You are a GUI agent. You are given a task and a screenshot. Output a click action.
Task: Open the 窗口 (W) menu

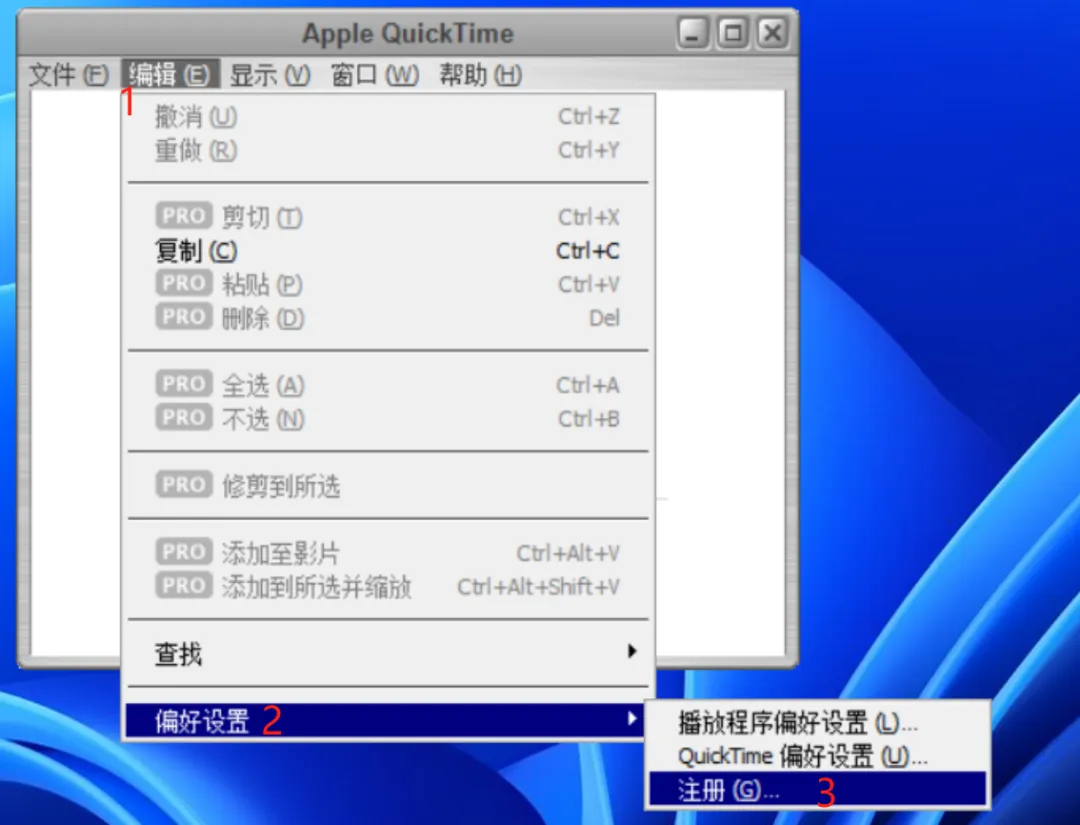pos(375,74)
